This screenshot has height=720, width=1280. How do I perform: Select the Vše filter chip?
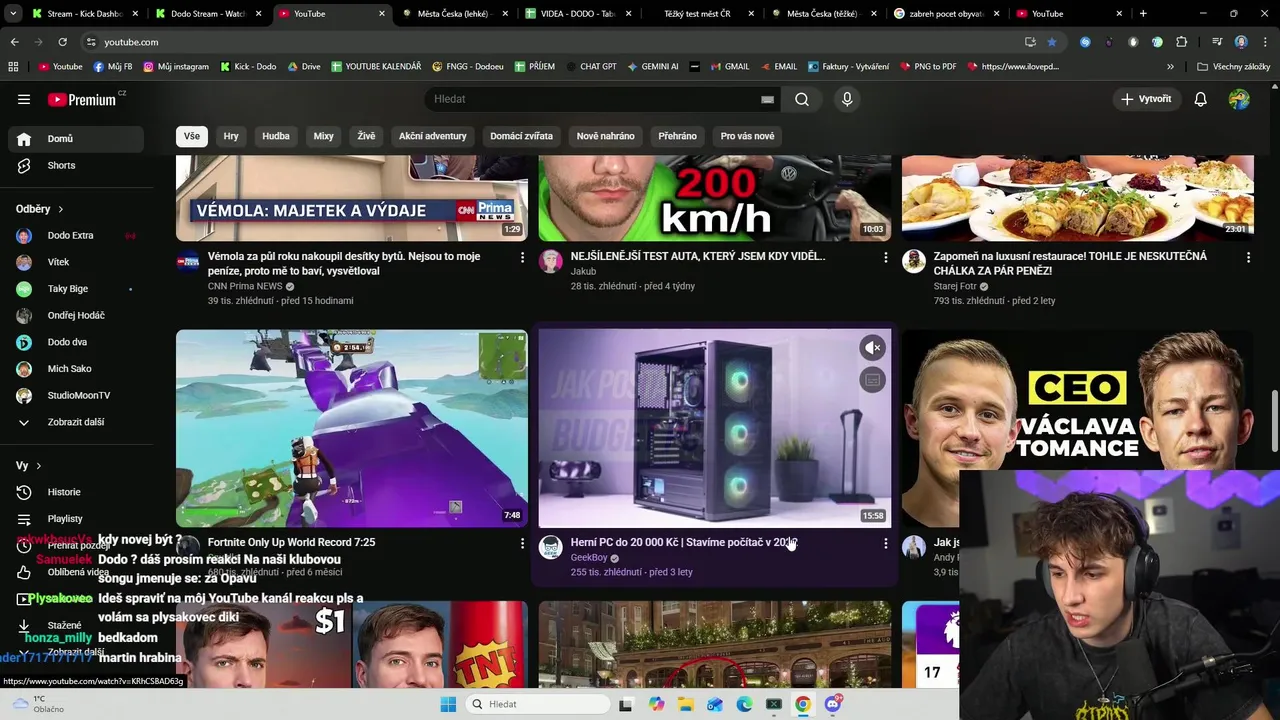click(191, 136)
